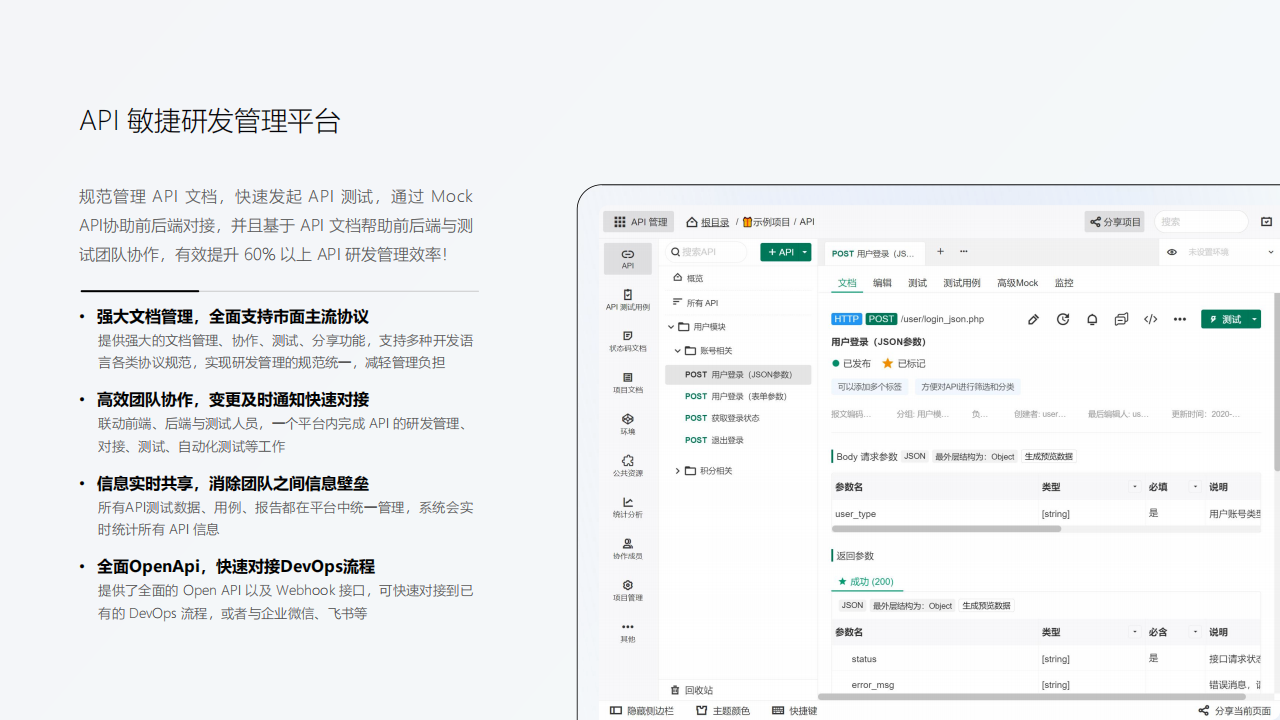Expand the 积分相关 folder
1280x720 pixels.
pyautogui.click(x=677, y=471)
